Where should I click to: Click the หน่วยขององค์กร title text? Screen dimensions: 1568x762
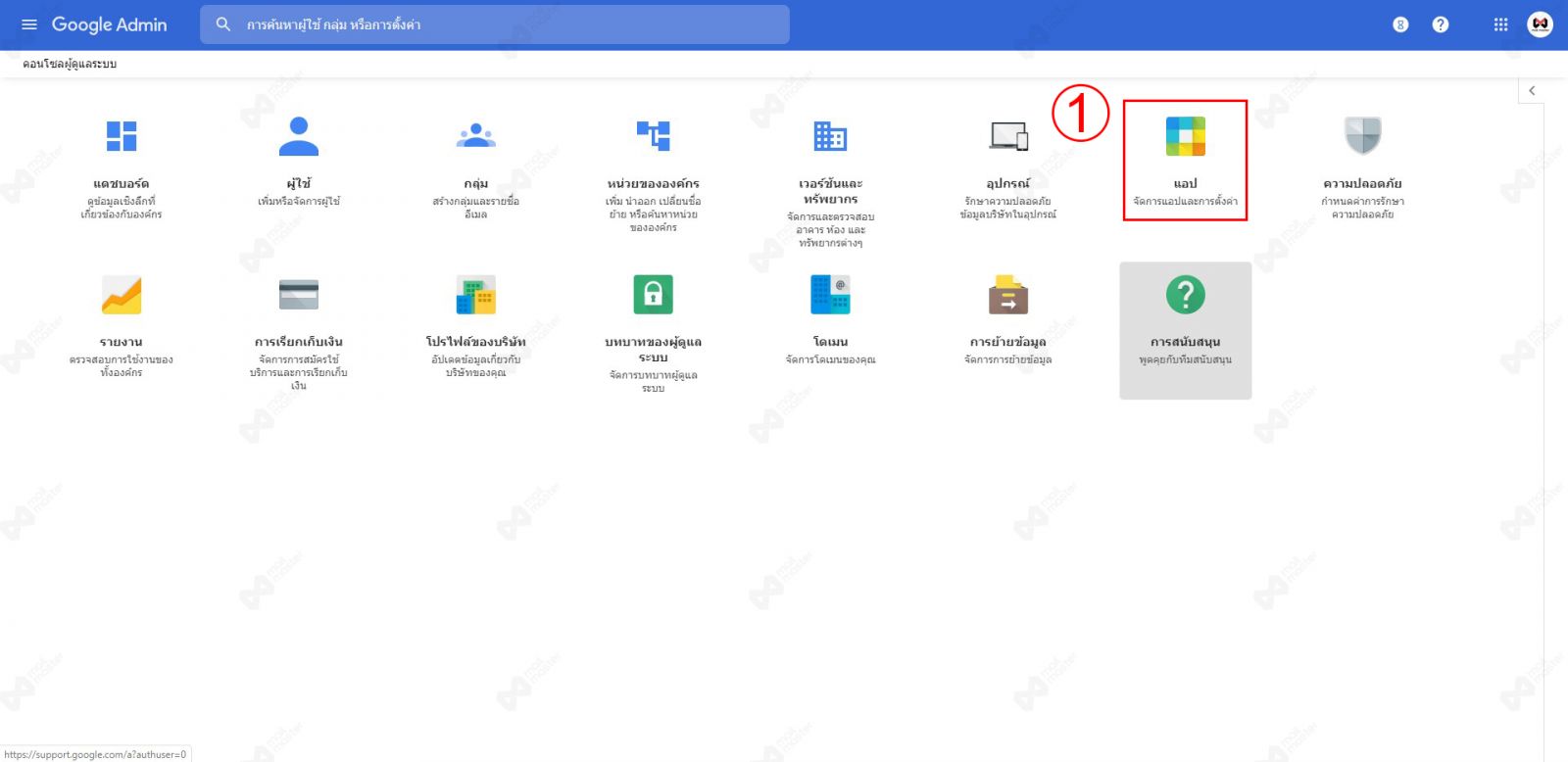pos(654,184)
